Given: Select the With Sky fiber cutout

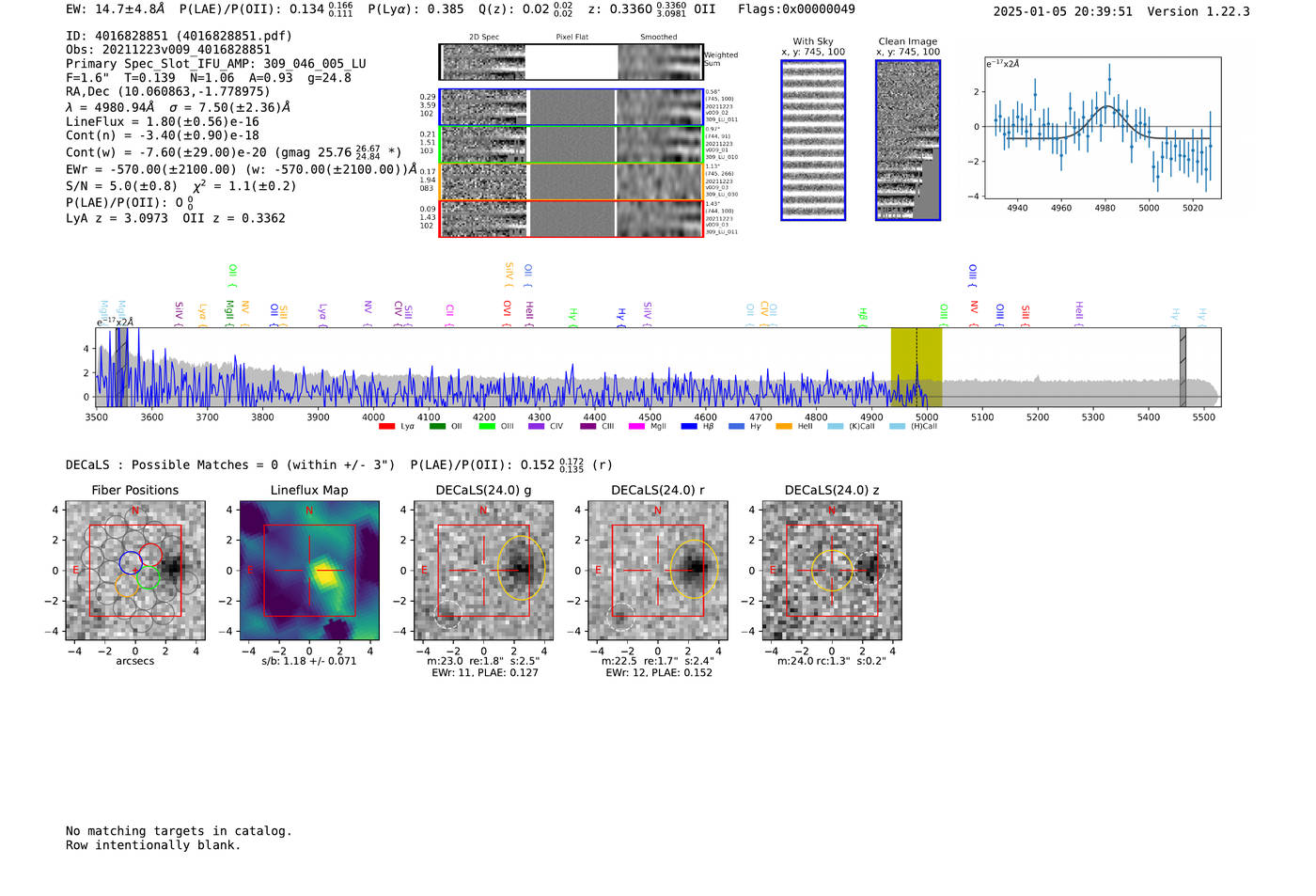Looking at the screenshot, I should 813,140.
